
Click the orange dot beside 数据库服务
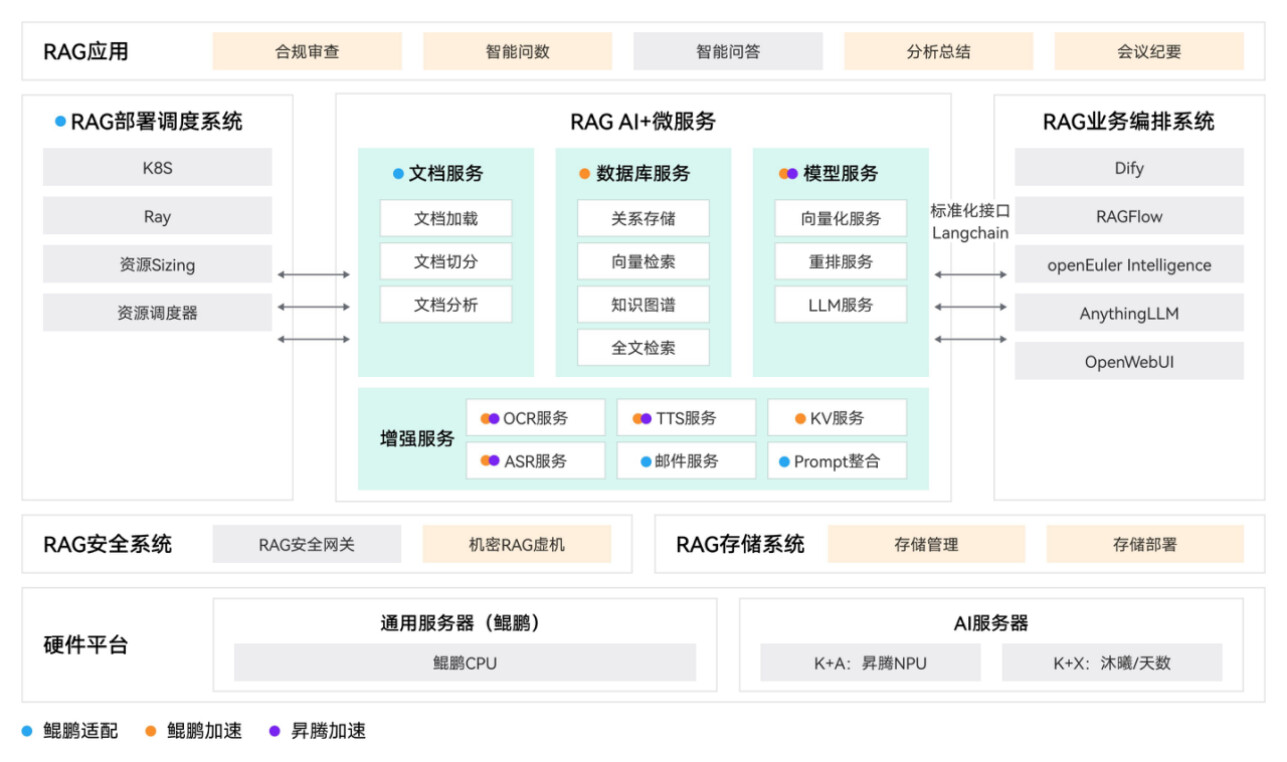(584, 174)
